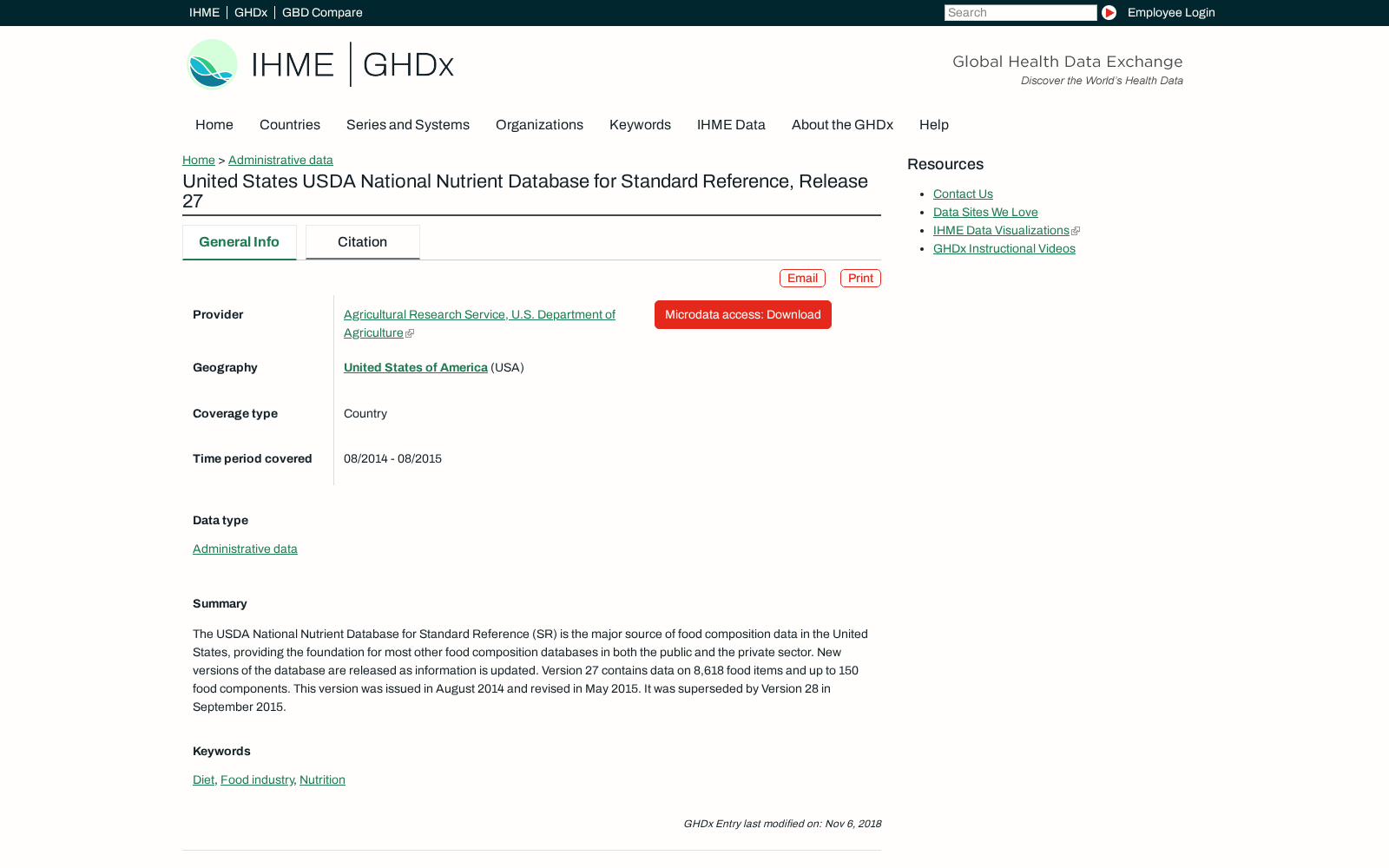The height and width of the screenshot is (868, 1389).
Task: Open GBD Compare in top bar
Action: point(322,12)
